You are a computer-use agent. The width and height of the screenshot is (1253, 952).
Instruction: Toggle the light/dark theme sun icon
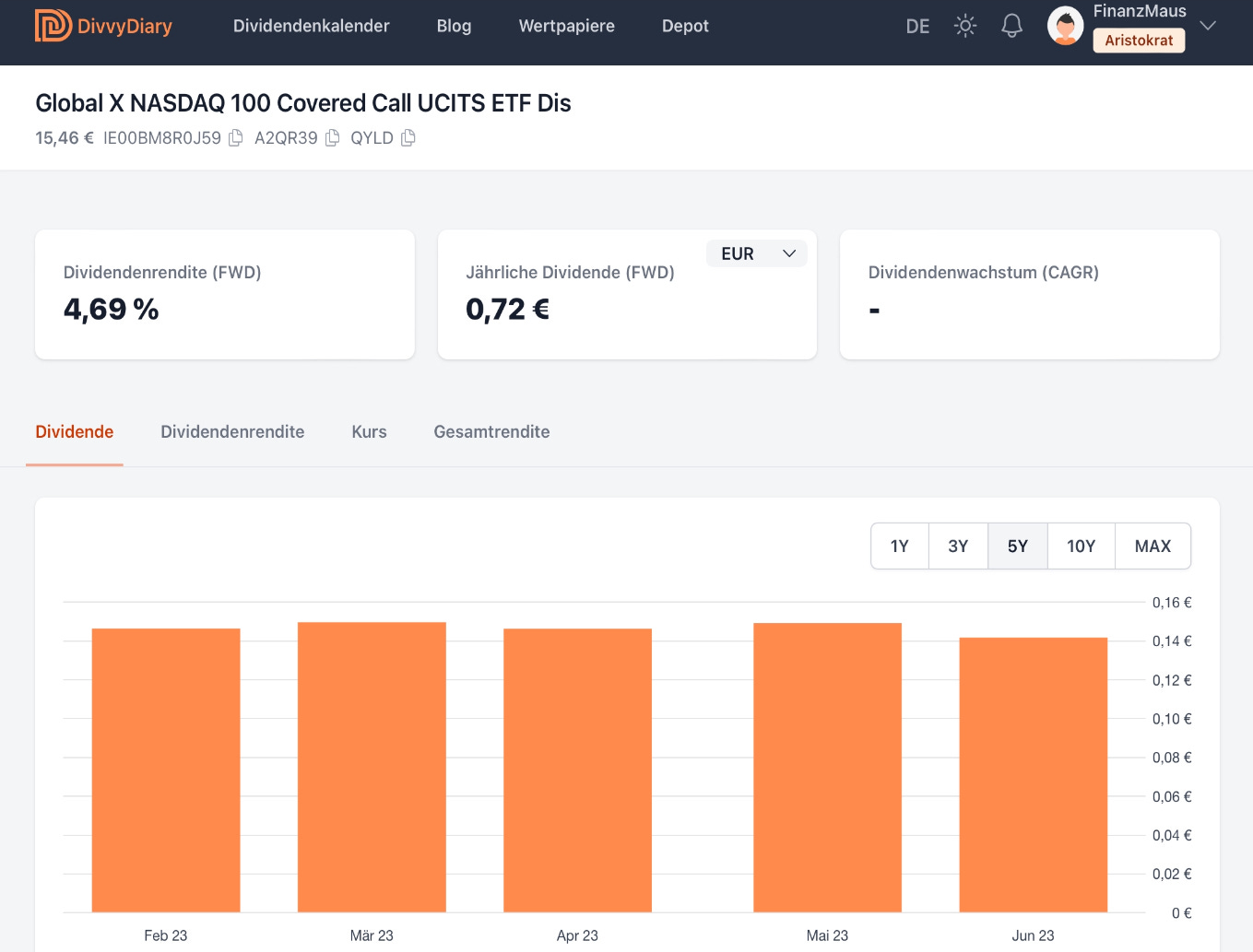point(965,26)
